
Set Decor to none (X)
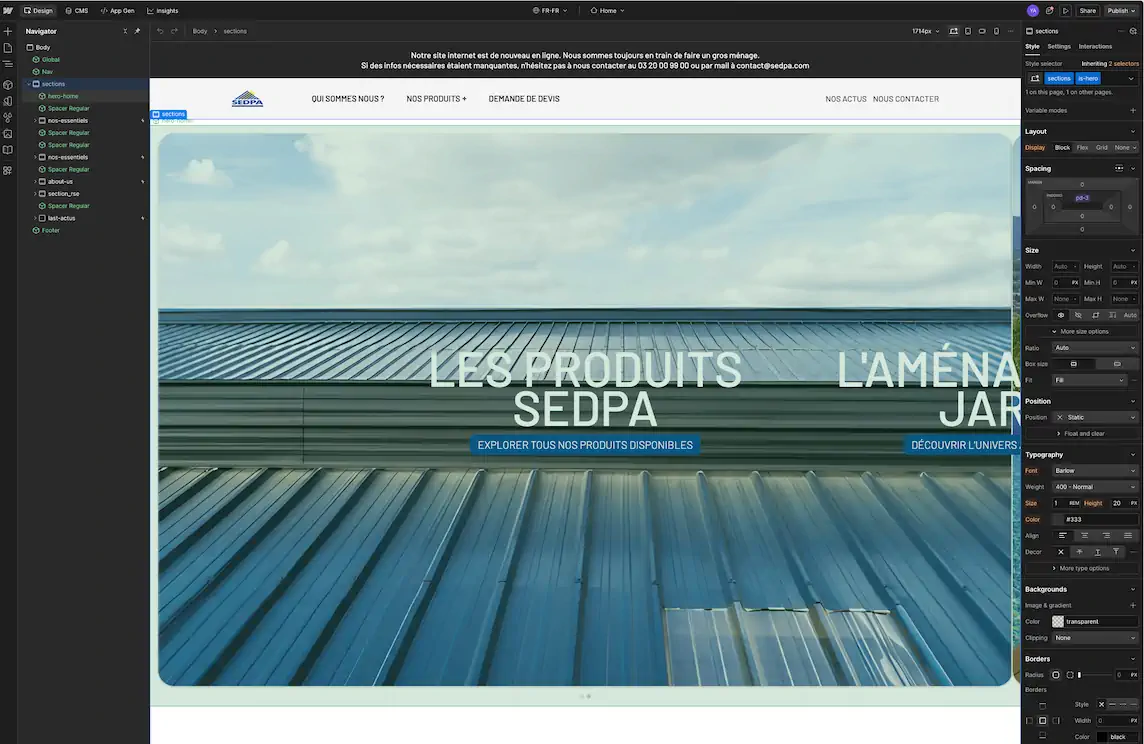coord(1061,552)
